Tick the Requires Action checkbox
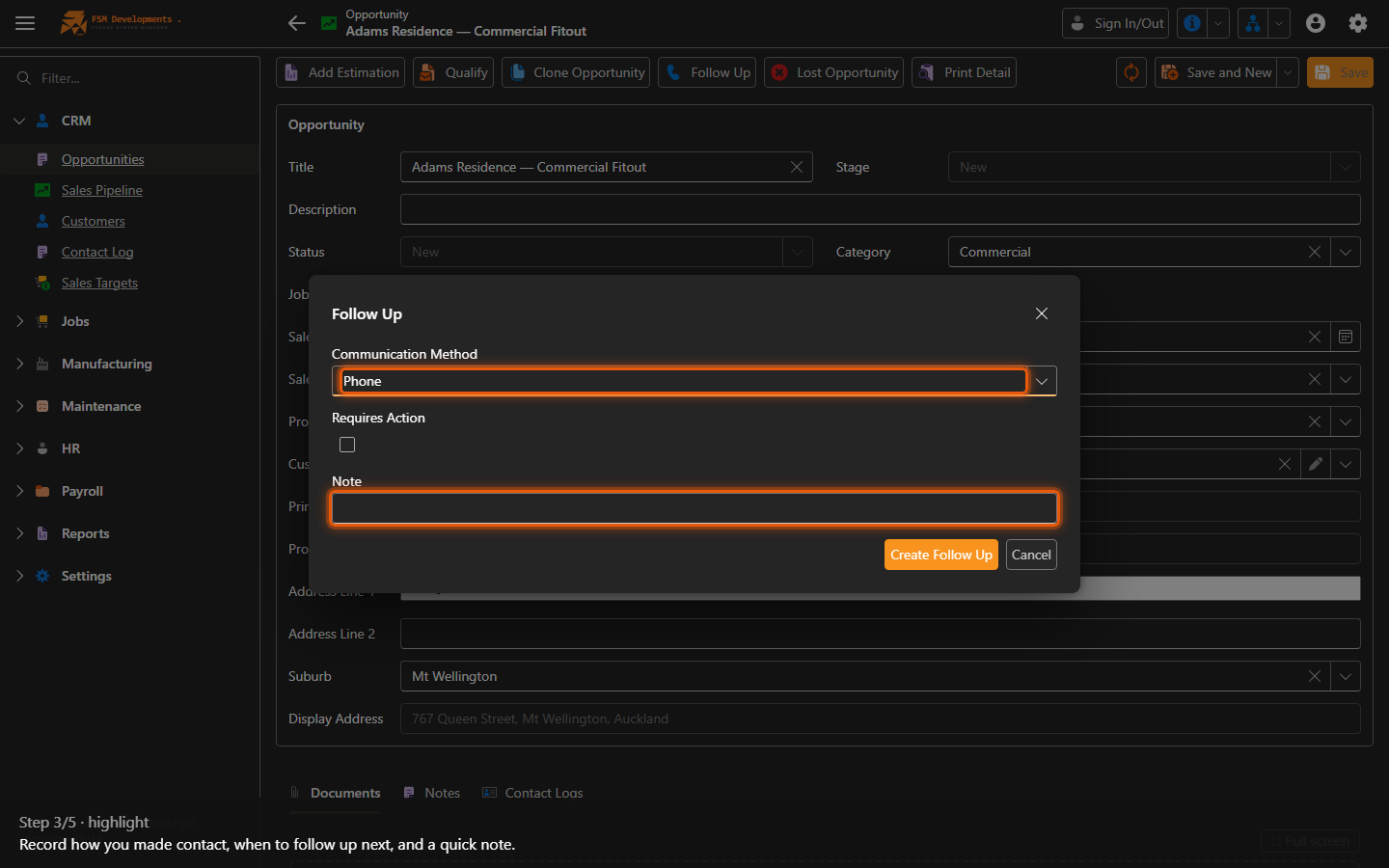The height and width of the screenshot is (868, 1389). click(347, 445)
